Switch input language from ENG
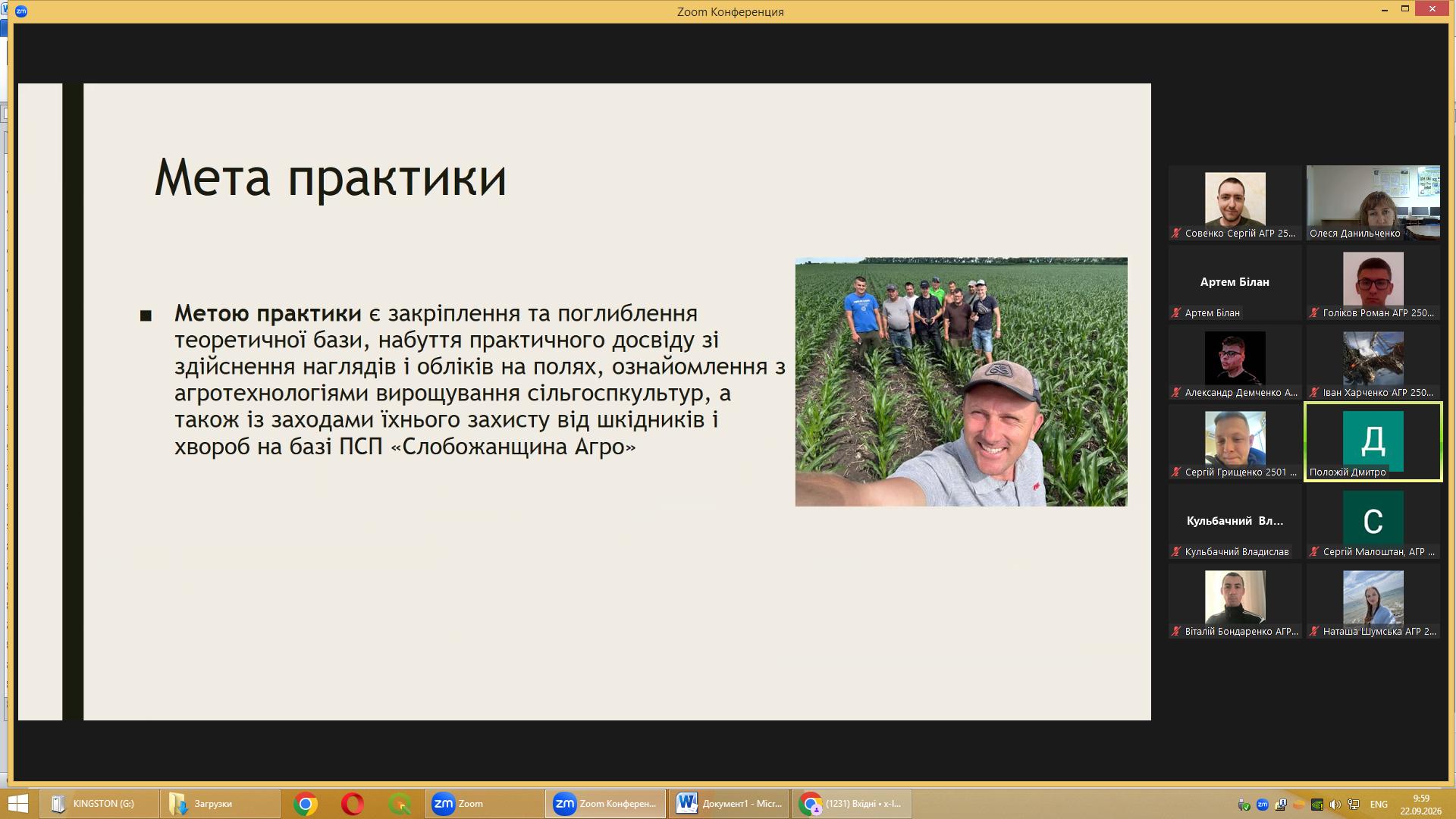 [x=1379, y=805]
